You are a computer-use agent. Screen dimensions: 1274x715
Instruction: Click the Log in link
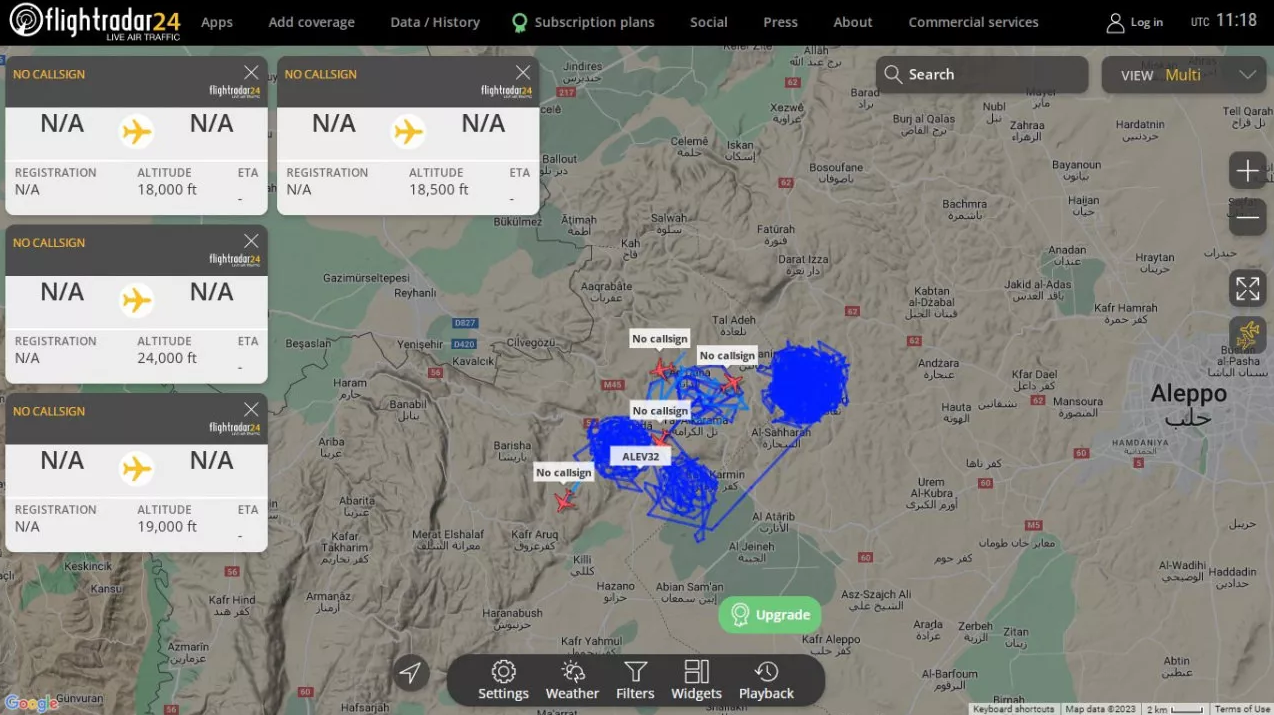tap(1135, 22)
